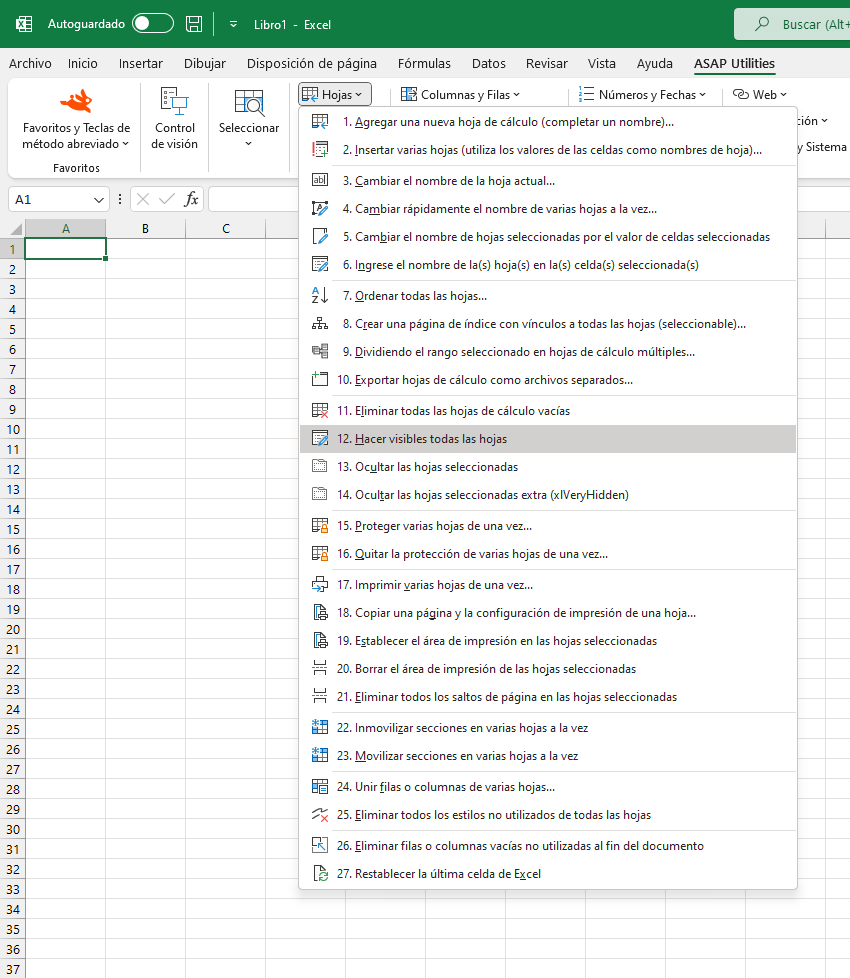Click icon for Eliminar estilos no utilizados
The height and width of the screenshot is (978, 850).
point(320,815)
